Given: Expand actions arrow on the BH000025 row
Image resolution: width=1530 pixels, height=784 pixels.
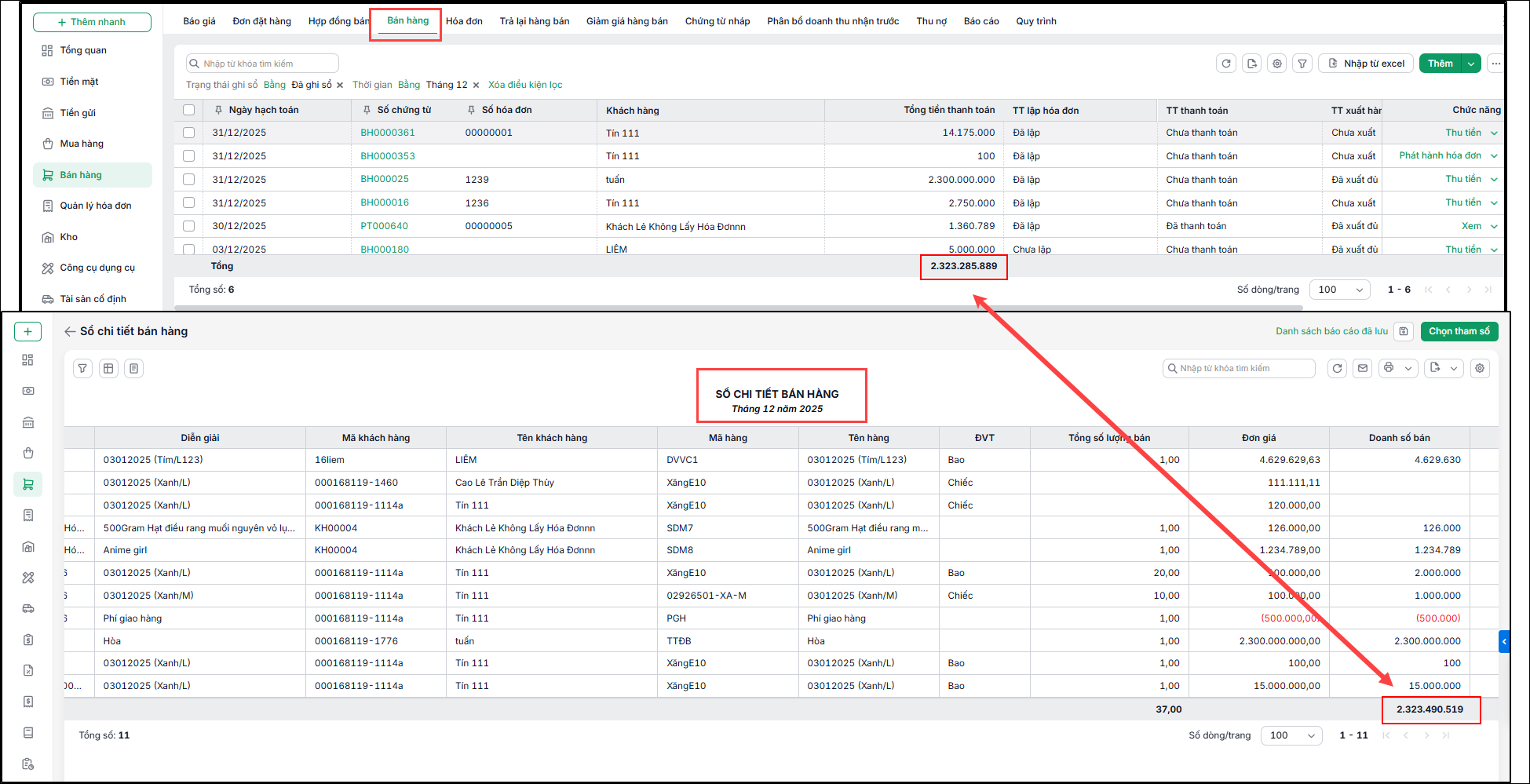Looking at the screenshot, I should [x=1494, y=180].
